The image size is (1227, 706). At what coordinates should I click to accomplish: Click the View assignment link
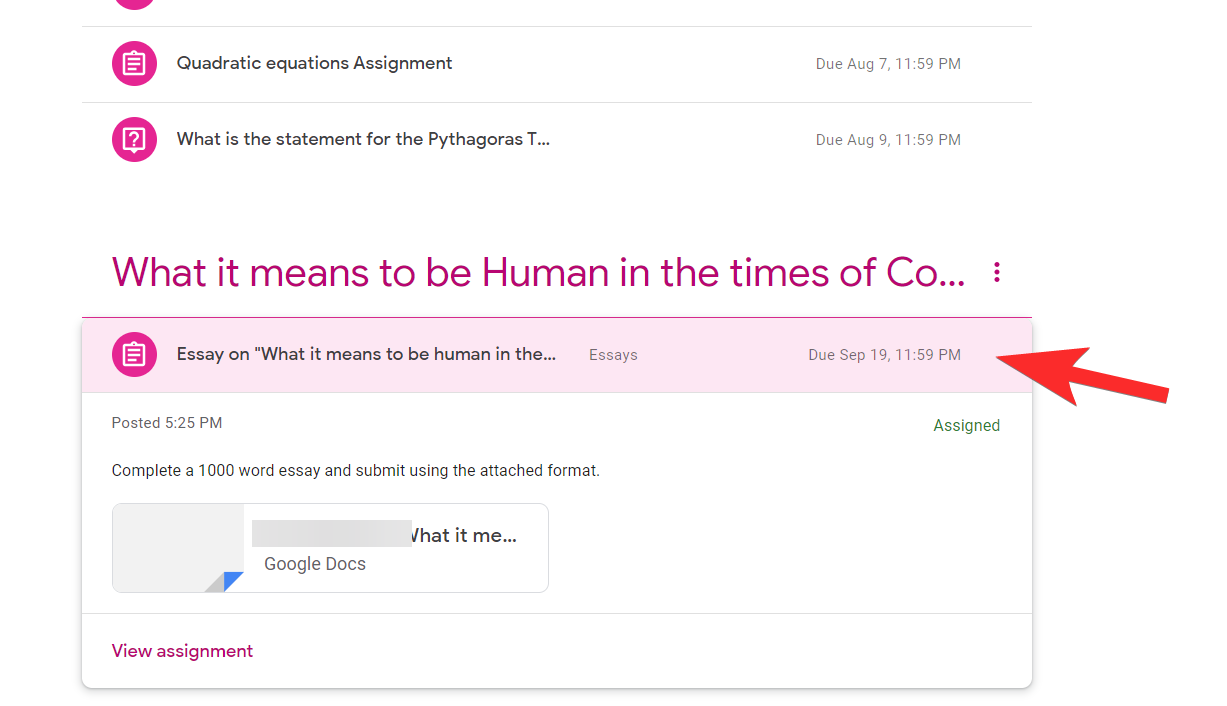click(x=182, y=650)
